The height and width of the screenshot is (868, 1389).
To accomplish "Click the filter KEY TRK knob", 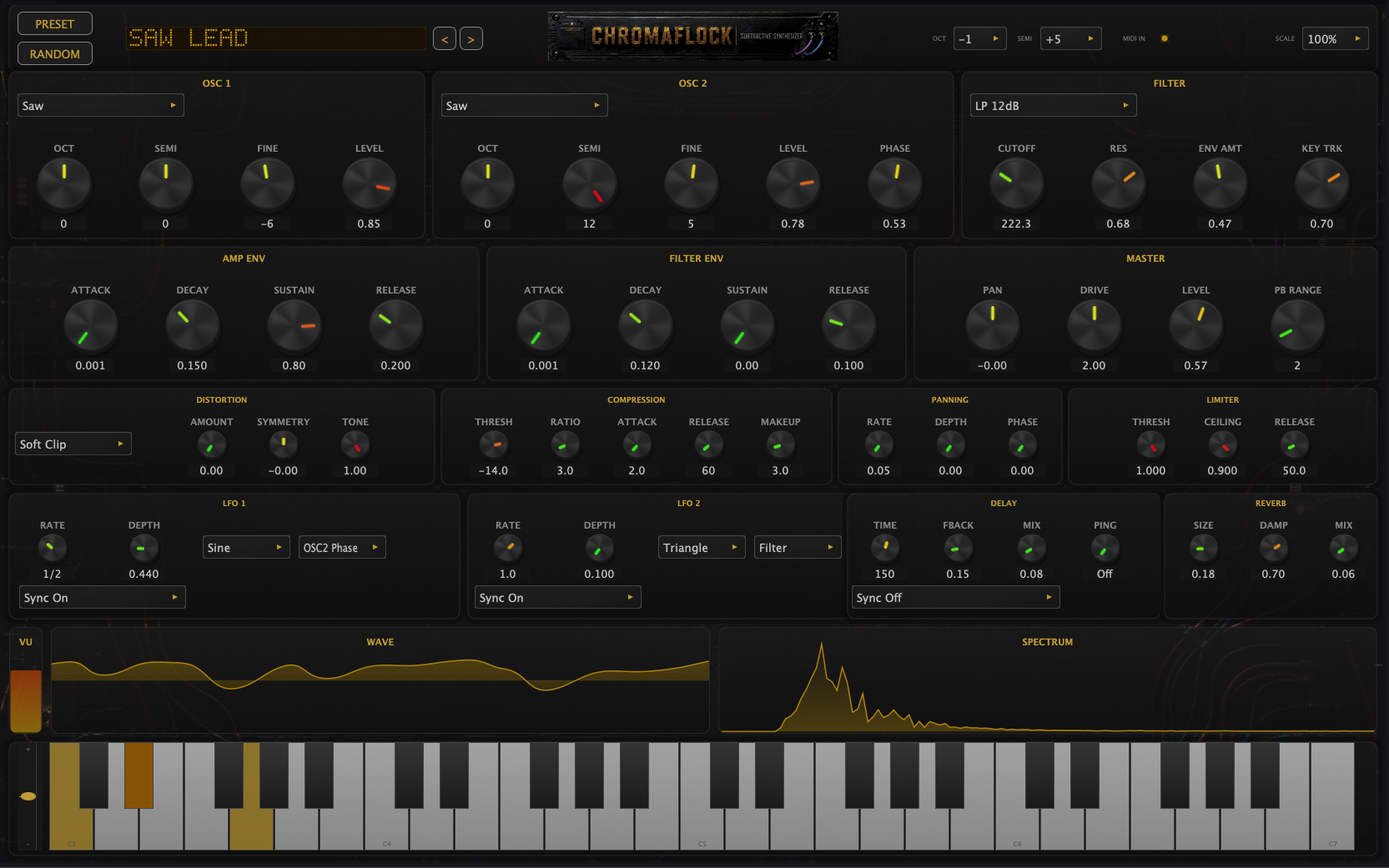I will point(1322,183).
